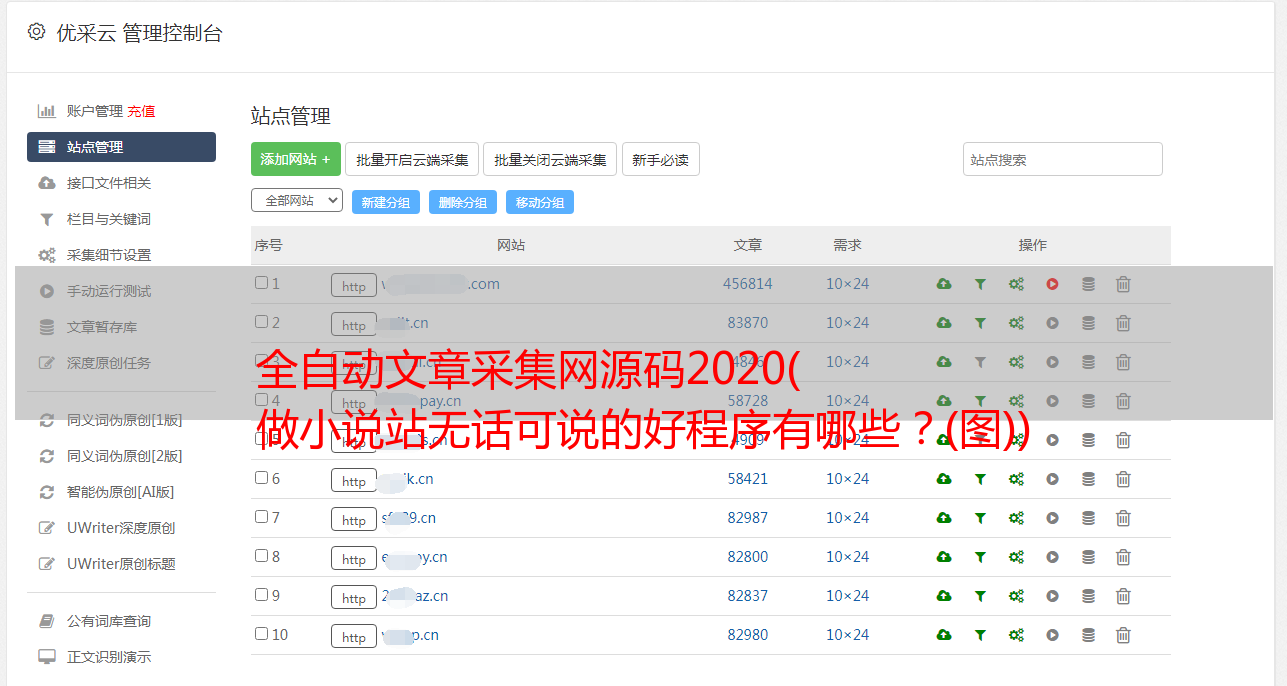Click filter icon in row 83870
The image size is (1287, 686).
tap(980, 323)
